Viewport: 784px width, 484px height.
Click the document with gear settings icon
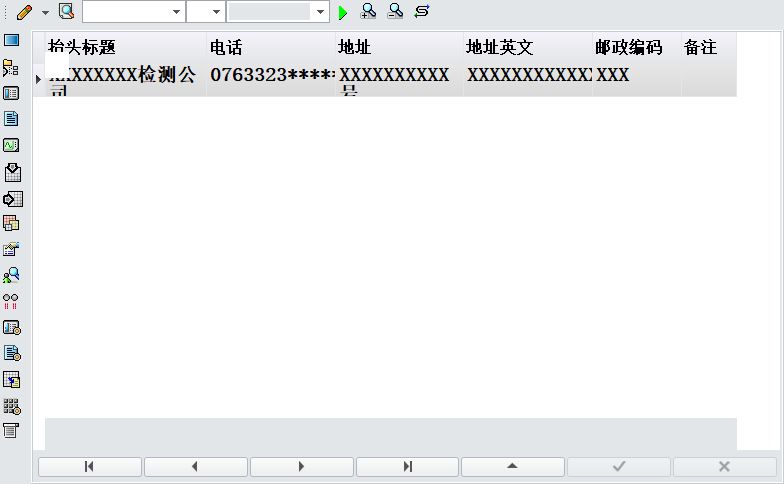12,354
